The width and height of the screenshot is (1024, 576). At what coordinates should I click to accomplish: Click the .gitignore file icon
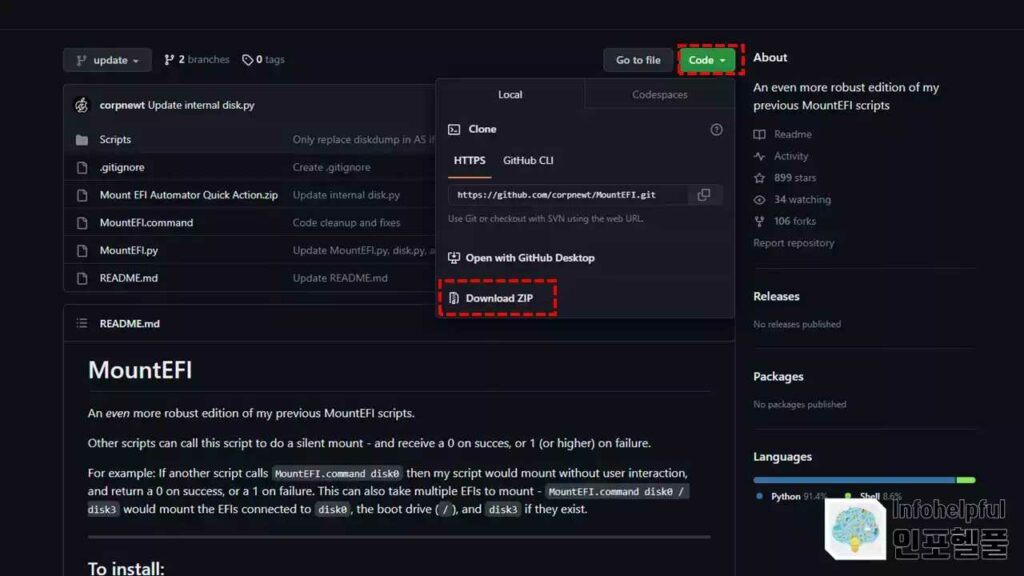click(x=82, y=167)
